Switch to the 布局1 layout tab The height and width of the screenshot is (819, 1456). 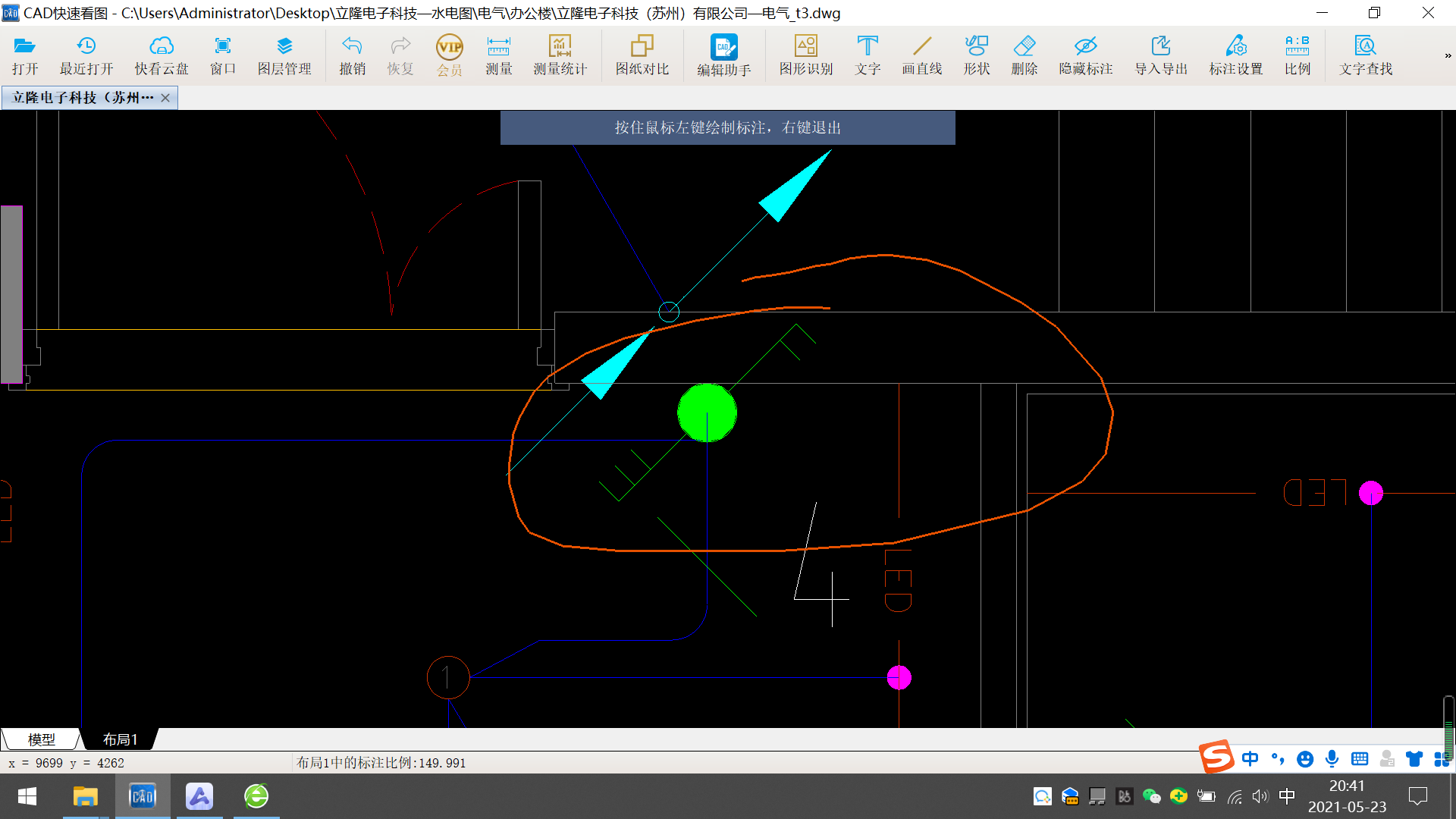click(x=121, y=739)
